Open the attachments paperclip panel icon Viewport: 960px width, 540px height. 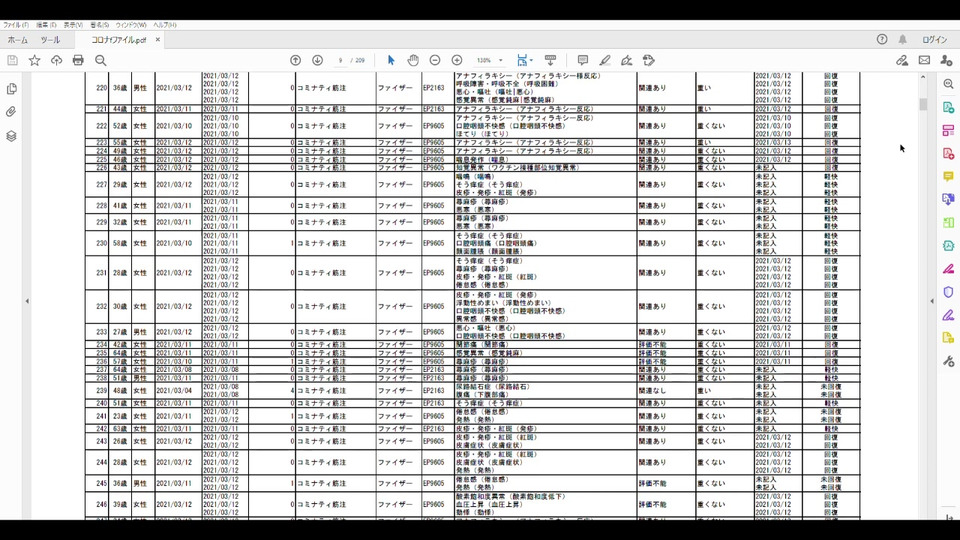(11, 112)
